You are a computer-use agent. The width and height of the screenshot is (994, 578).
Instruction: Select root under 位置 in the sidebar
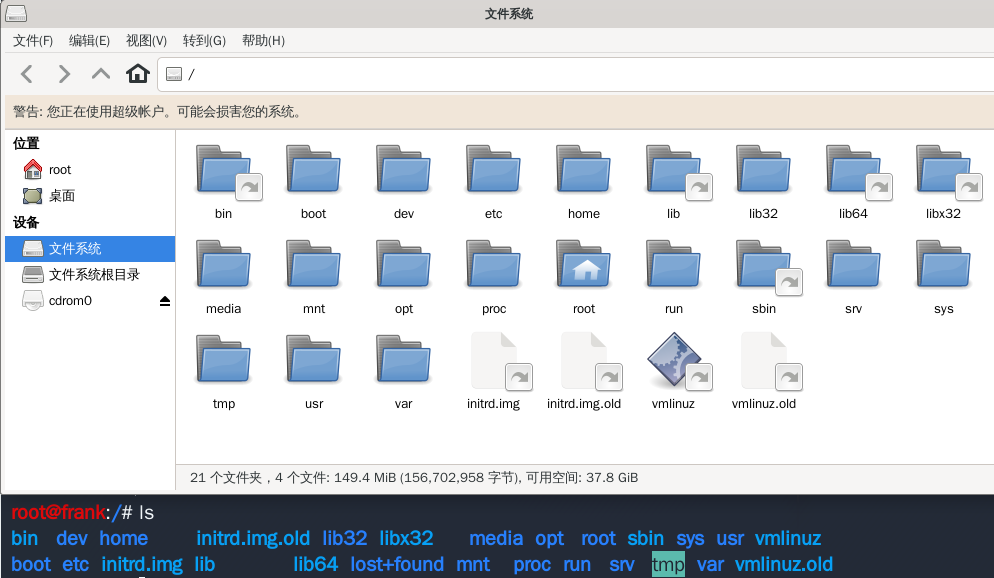[x=90, y=170]
